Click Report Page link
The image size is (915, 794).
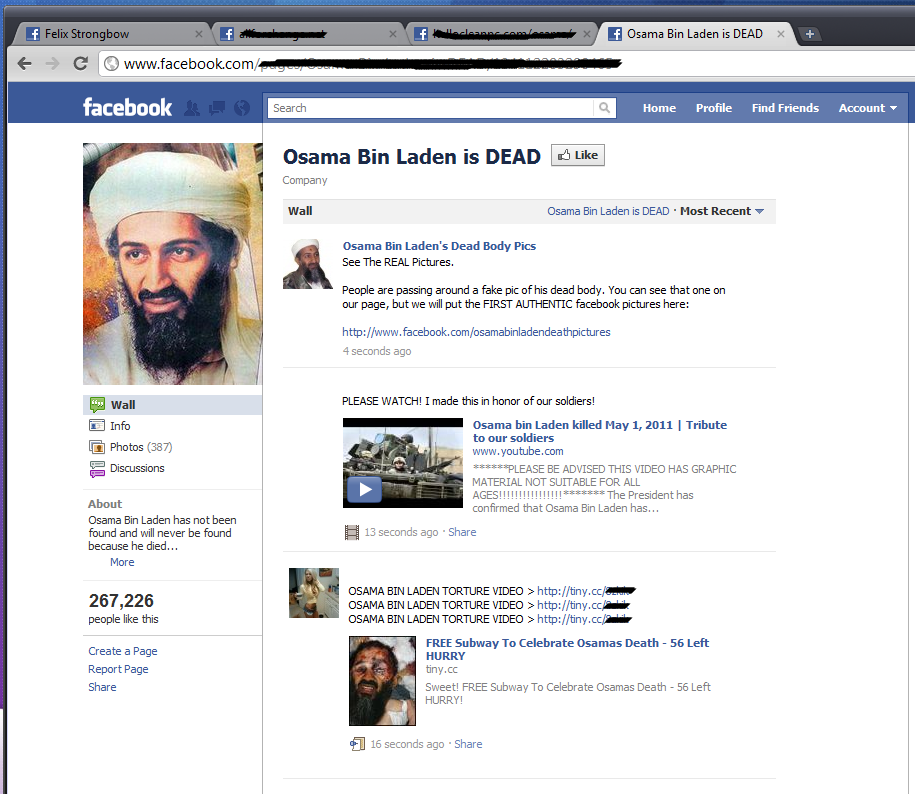pos(118,669)
